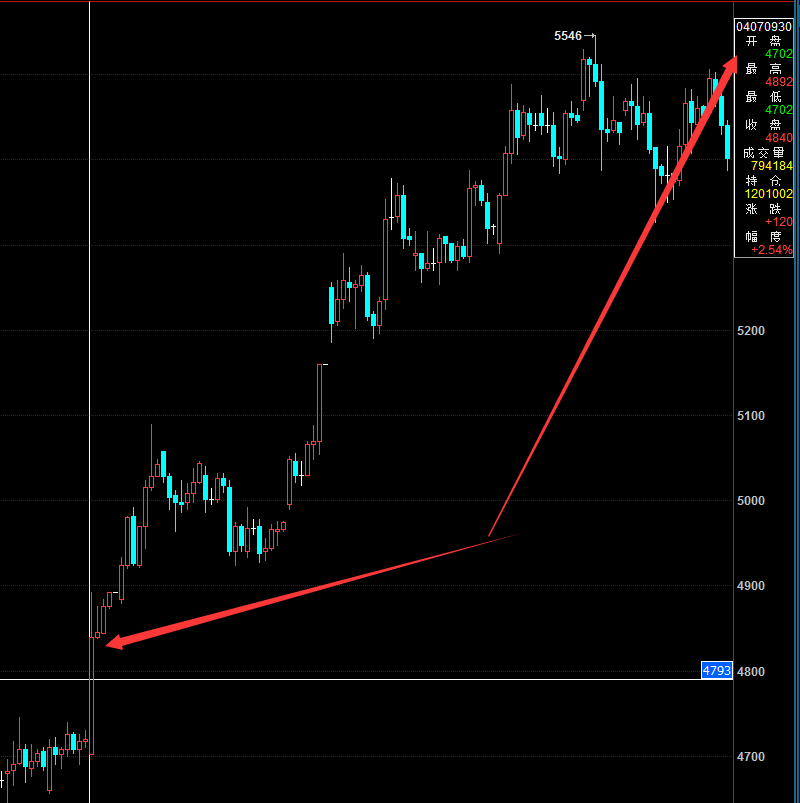This screenshot has width=800, height=803.
Task: Click the 最高 value 4892
Action: point(779,82)
